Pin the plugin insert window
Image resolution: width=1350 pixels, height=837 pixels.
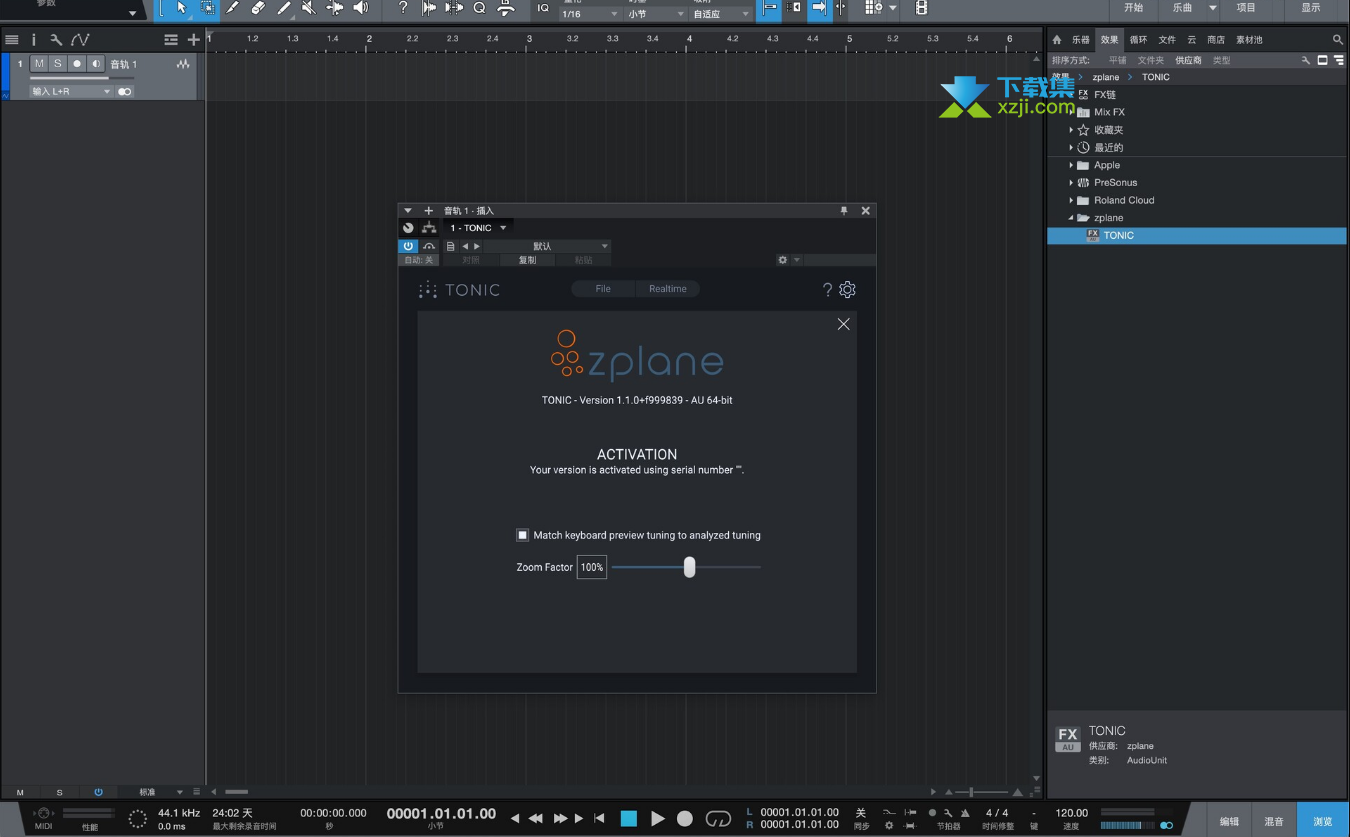[843, 210]
